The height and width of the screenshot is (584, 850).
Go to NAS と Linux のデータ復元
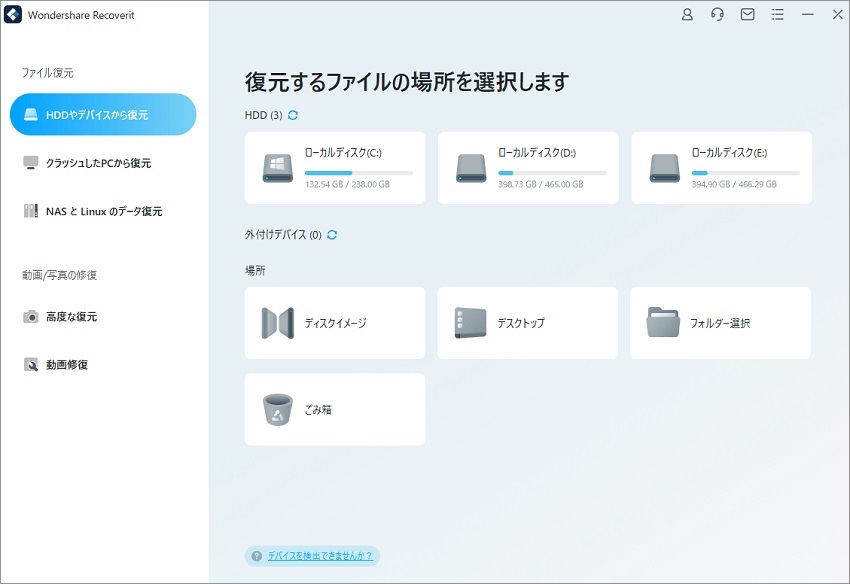[103, 211]
